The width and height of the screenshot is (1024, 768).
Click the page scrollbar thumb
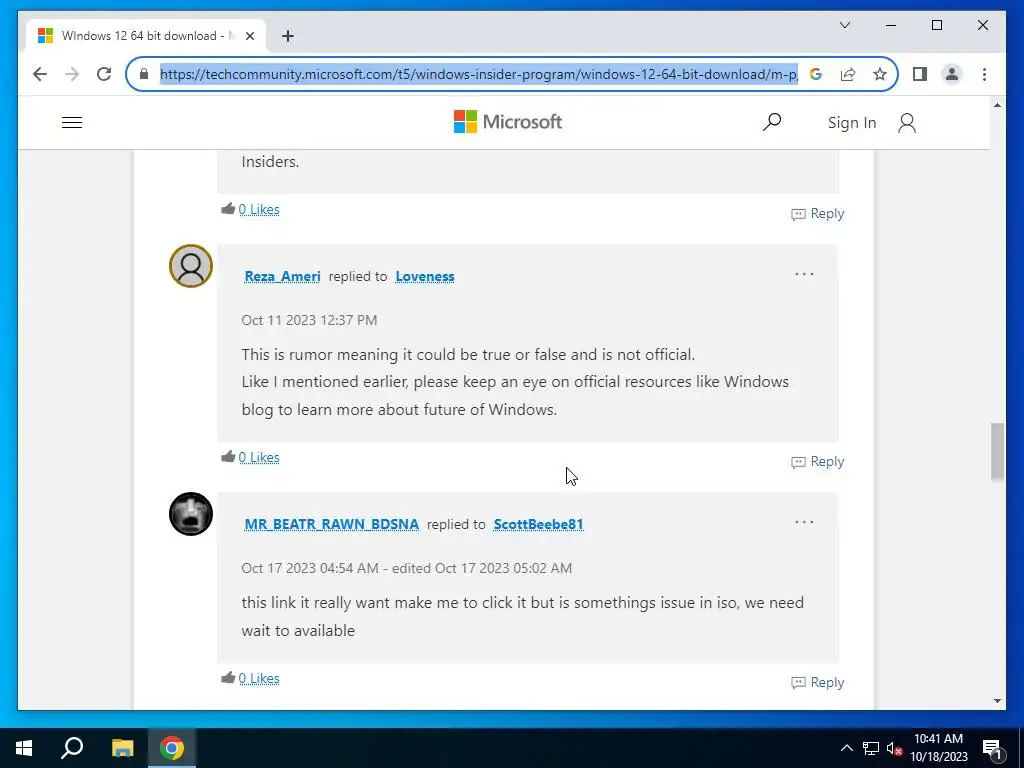[x=997, y=451]
